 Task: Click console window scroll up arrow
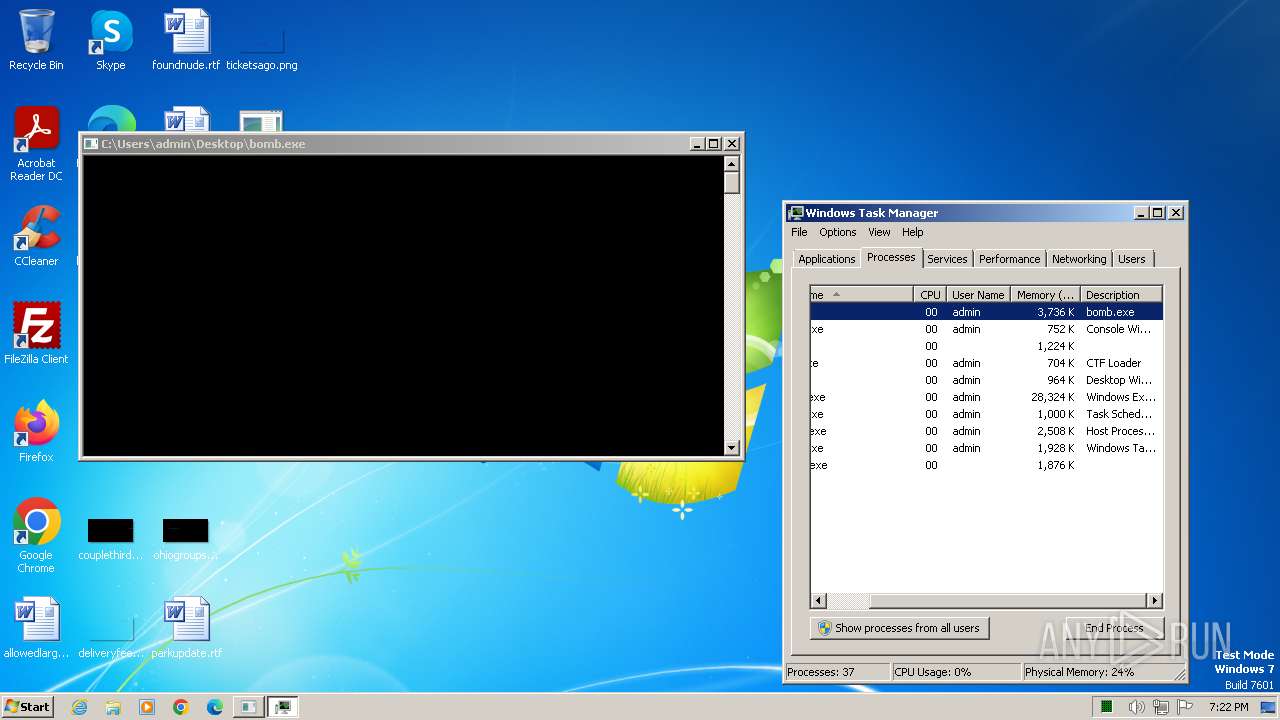pos(731,164)
